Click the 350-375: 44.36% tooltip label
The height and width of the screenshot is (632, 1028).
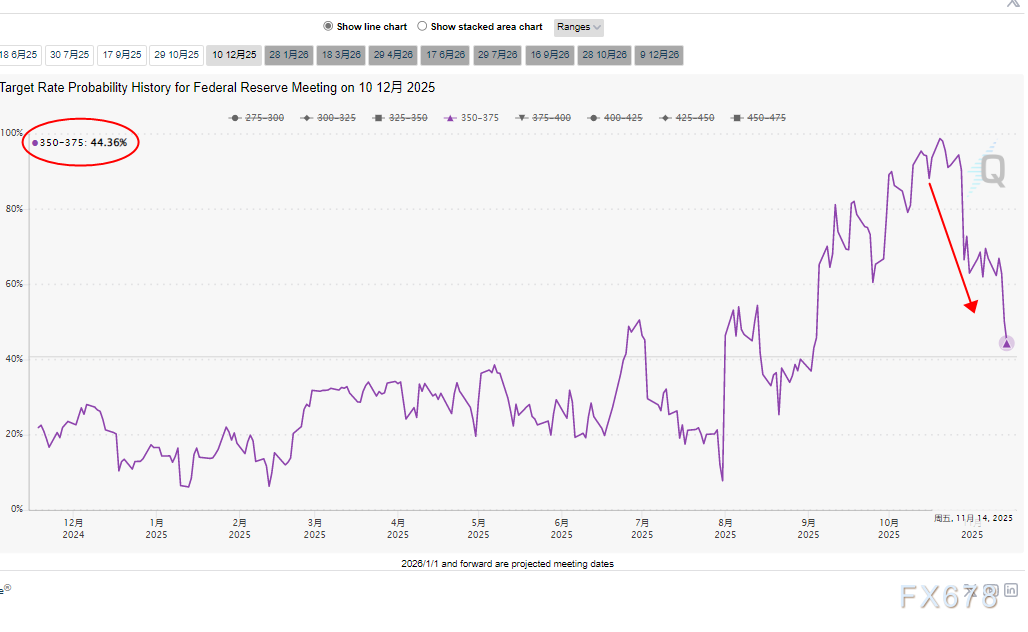coord(83,143)
